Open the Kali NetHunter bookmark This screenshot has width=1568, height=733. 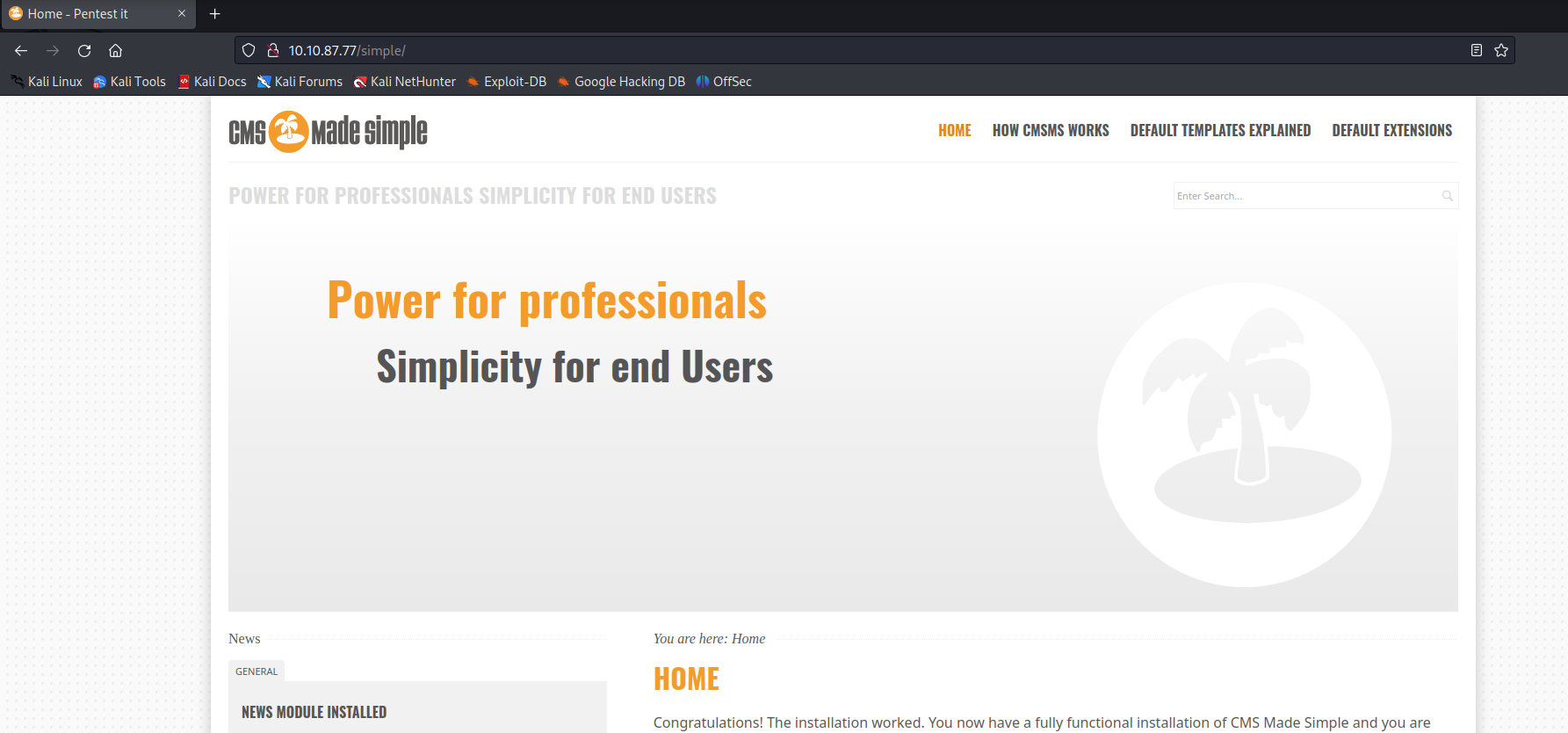click(x=404, y=82)
